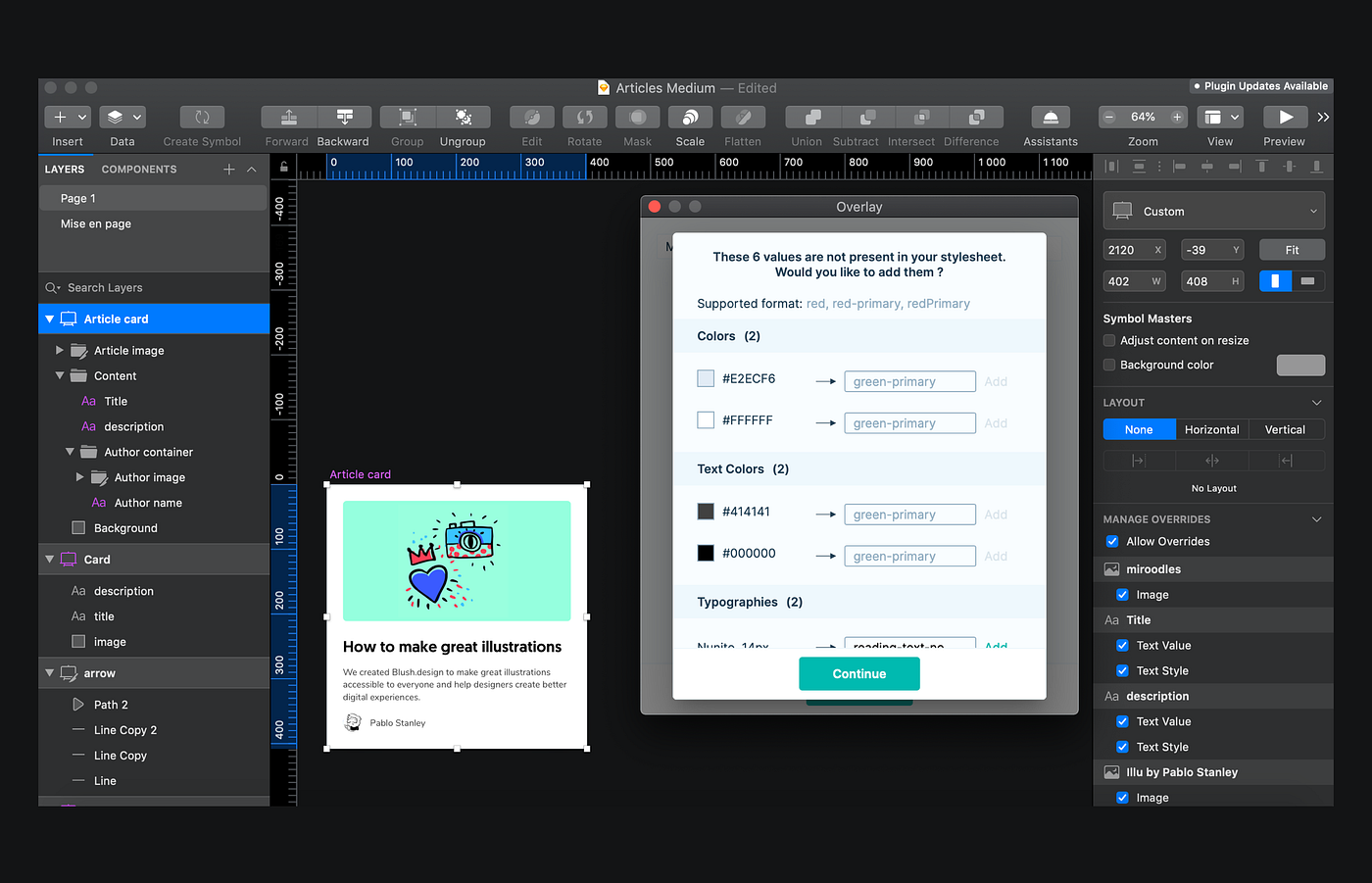Click the Rotate tool icon
Viewport: 1372px width, 883px height.
(x=584, y=117)
